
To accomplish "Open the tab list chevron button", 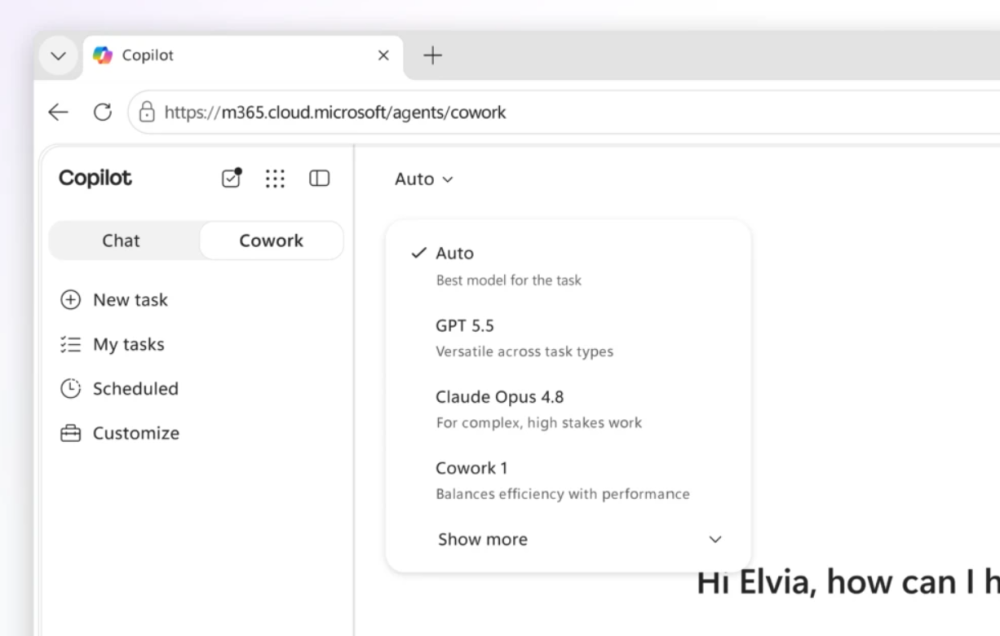I will click(58, 55).
